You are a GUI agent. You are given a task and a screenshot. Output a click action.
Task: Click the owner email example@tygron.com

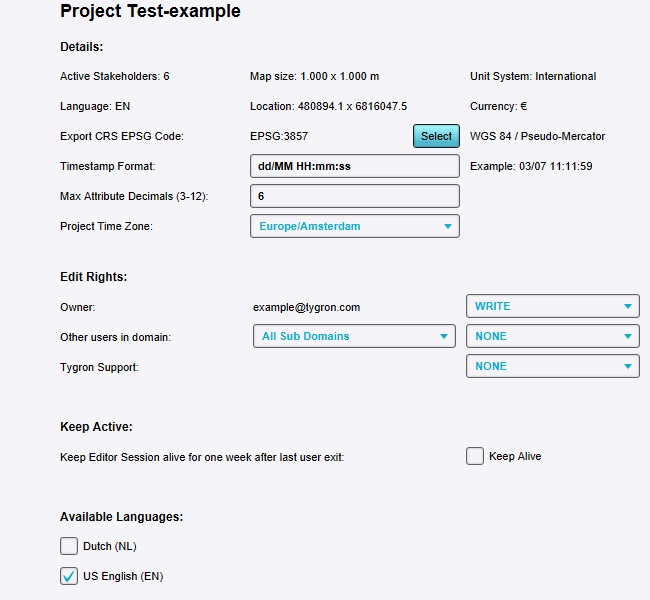(307, 307)
